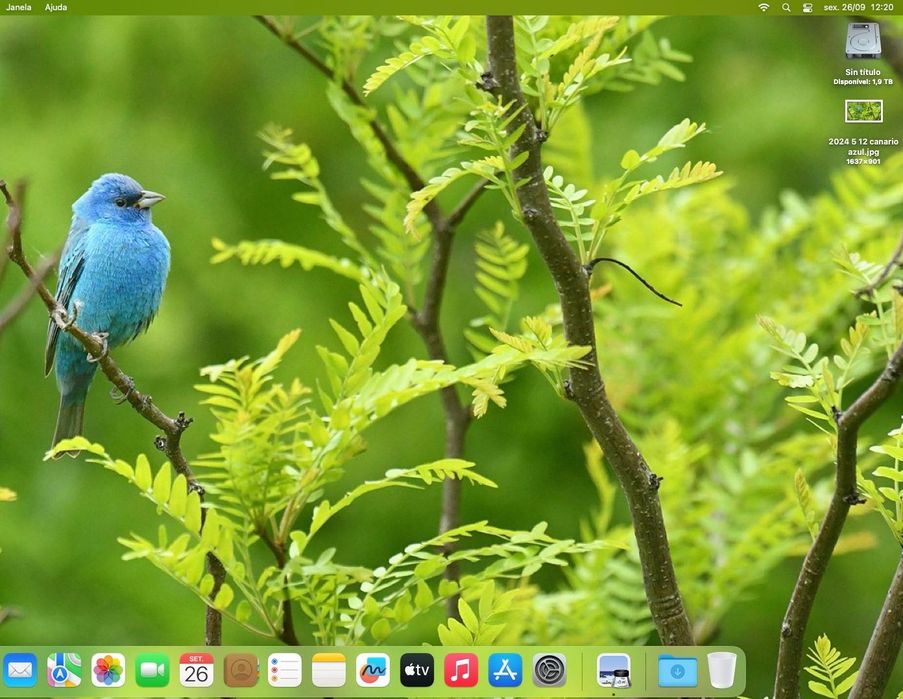Open the Trash in the Dock
Screen dimensions: 903x699
722,670
